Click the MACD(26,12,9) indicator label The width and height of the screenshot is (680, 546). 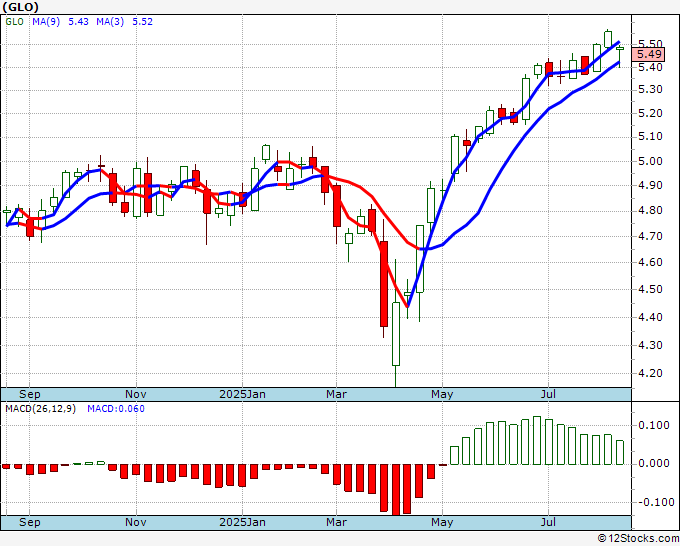40,409
